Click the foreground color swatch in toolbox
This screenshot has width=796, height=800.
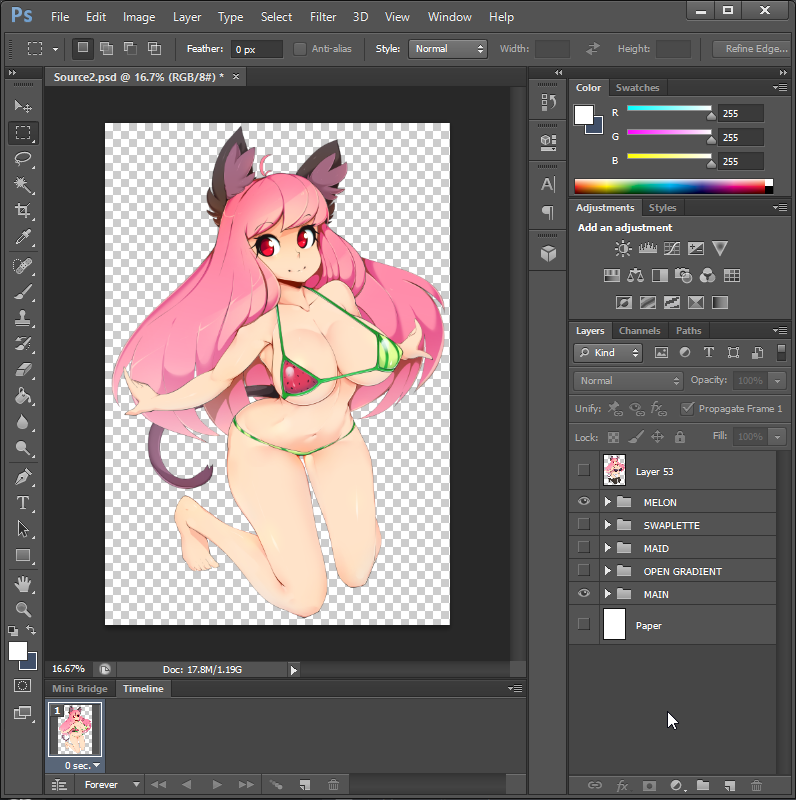point(17,651)
